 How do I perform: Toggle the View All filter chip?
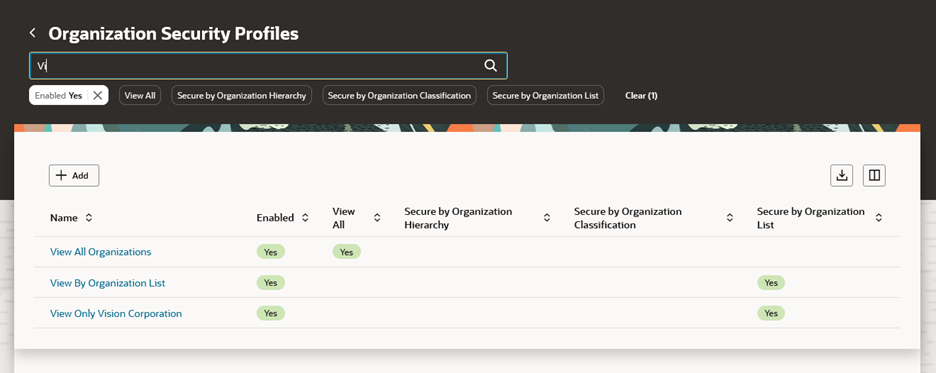point(140,95)
